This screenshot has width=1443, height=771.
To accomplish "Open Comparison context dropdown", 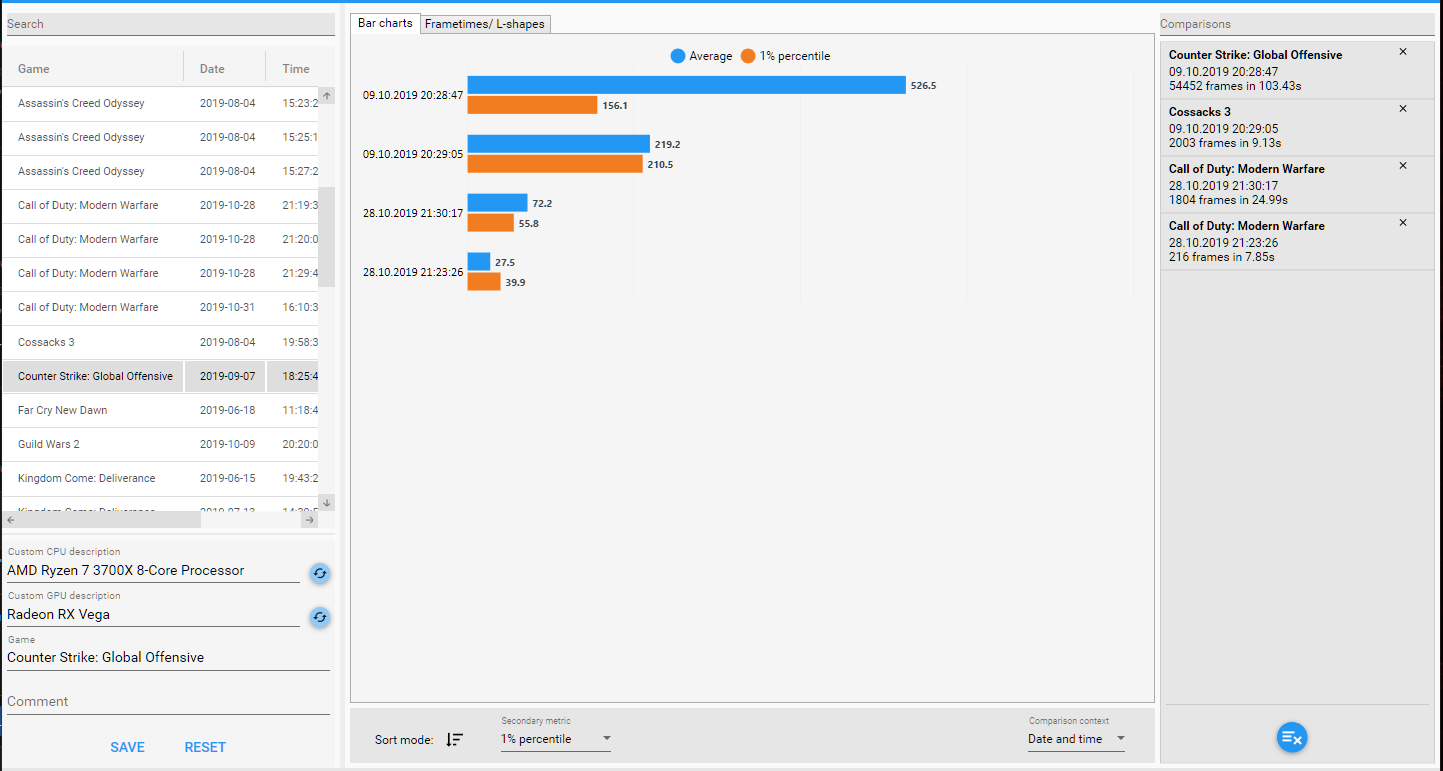I will (x=1076, y=739).
